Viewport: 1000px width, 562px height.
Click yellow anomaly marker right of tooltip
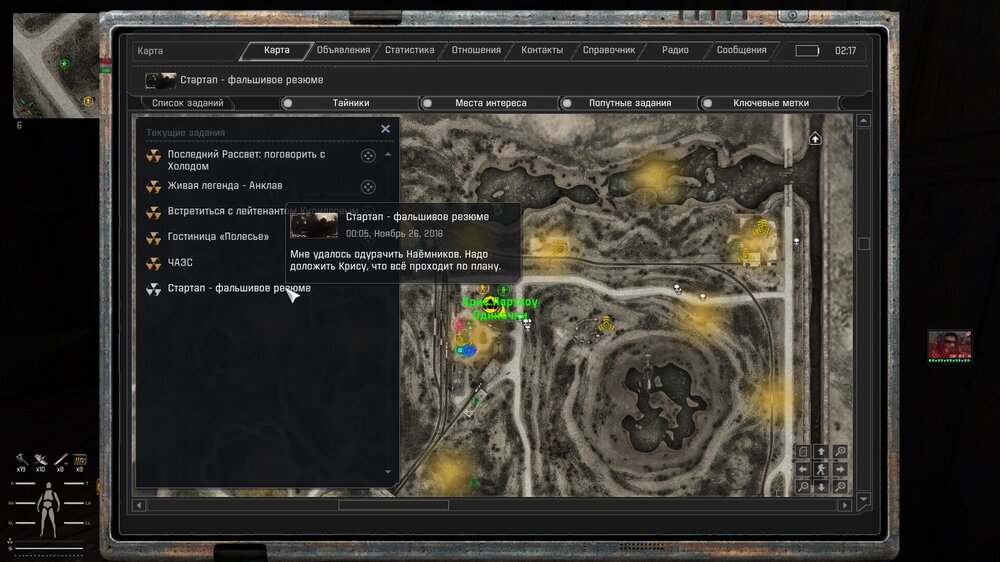[560, 248]
